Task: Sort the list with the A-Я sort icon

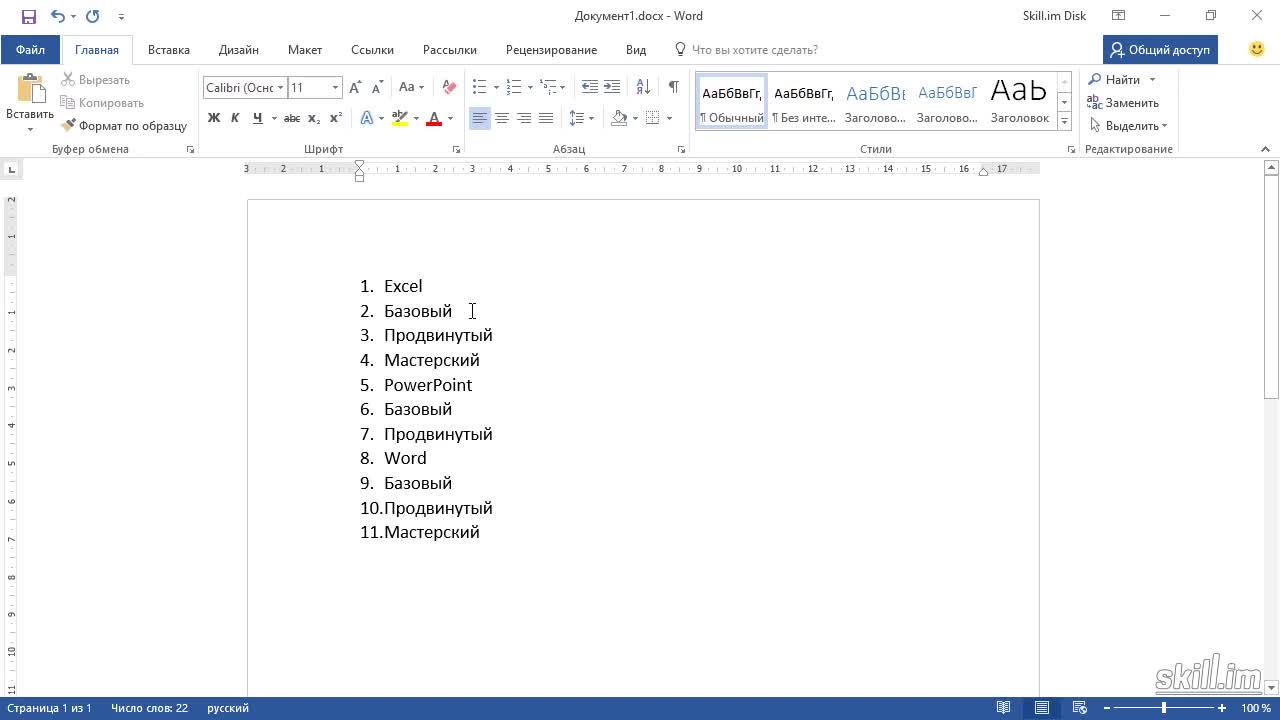Action: [x=643, y=88]
